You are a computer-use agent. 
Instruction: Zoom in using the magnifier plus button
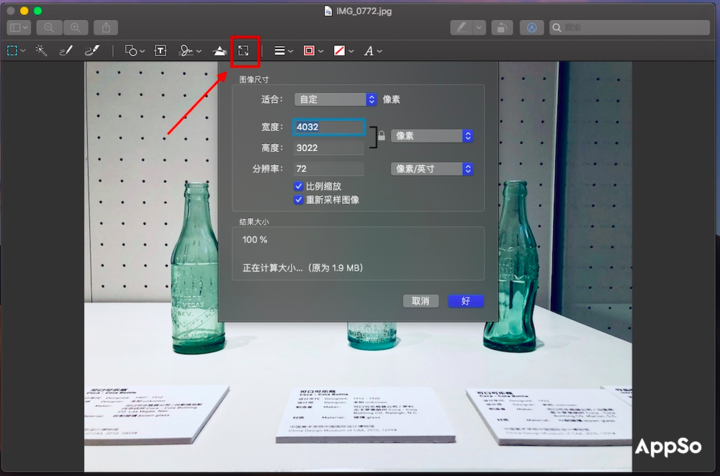tap(75, 27)
